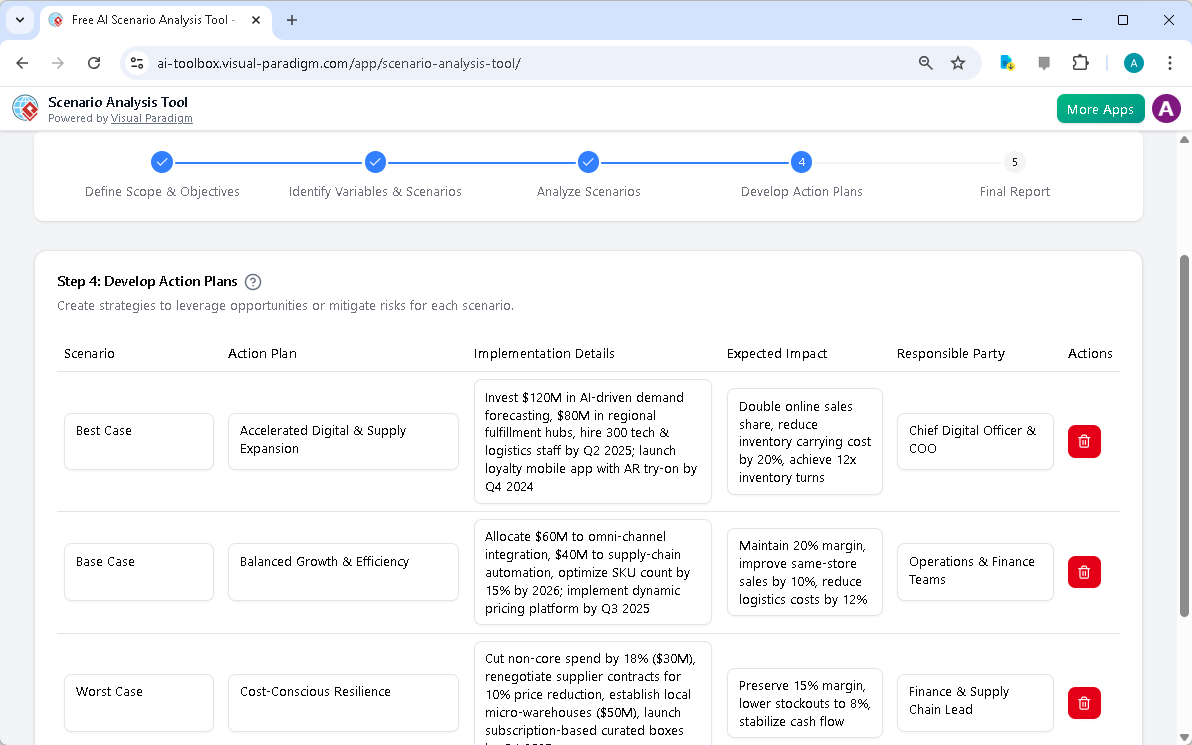The image size is (1192, 745).
Task: Click the Google account avatar
Action: 1133,62
